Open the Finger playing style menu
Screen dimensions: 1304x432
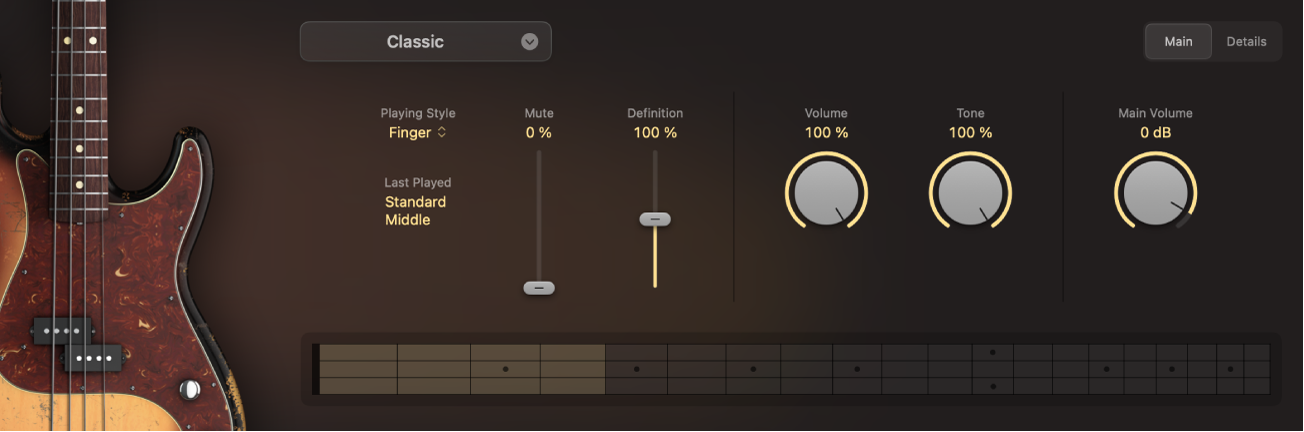[410, 133]
